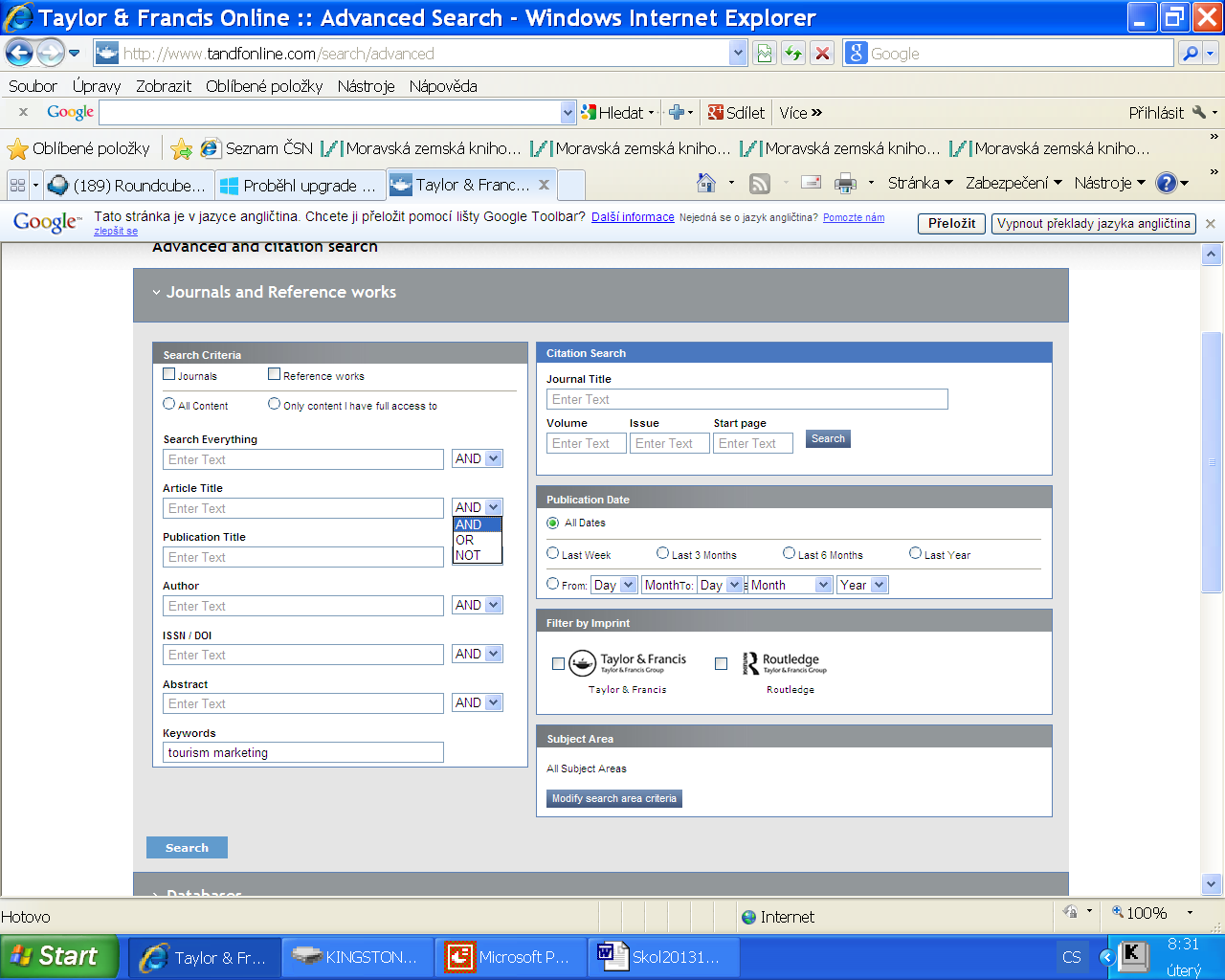Open the Oblíbené položky menu
Screen dimensions: 1225x980
(264, 86)
